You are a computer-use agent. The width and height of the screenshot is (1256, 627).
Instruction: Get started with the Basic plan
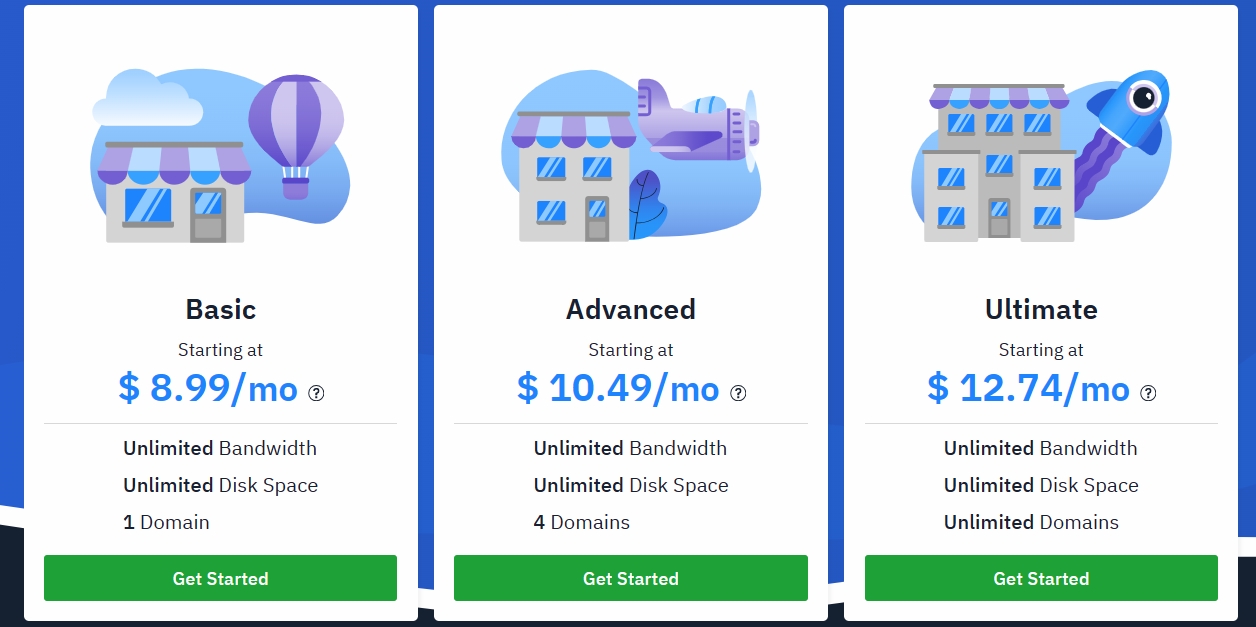click(220, 578)
